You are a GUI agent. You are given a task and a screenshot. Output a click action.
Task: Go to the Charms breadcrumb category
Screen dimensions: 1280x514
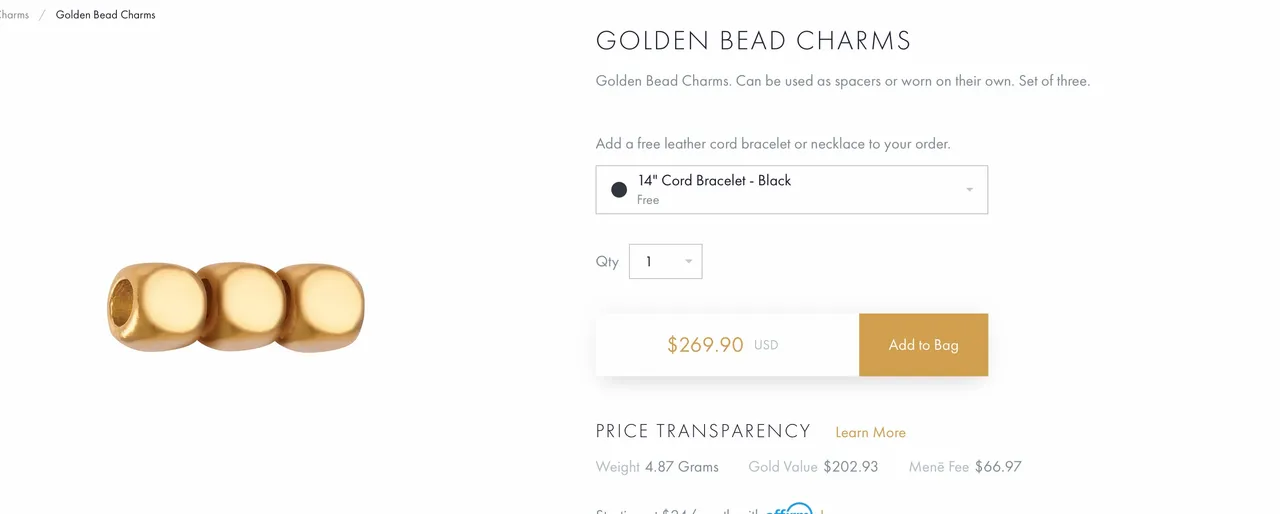14,15
